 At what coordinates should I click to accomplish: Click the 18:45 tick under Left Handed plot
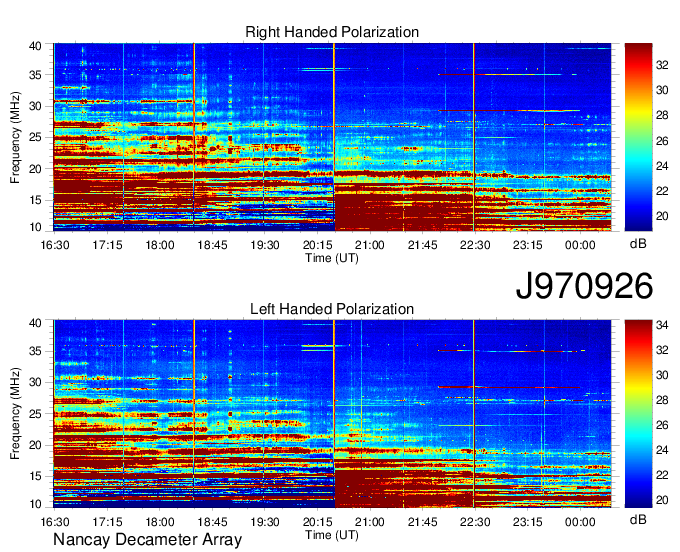212,522
